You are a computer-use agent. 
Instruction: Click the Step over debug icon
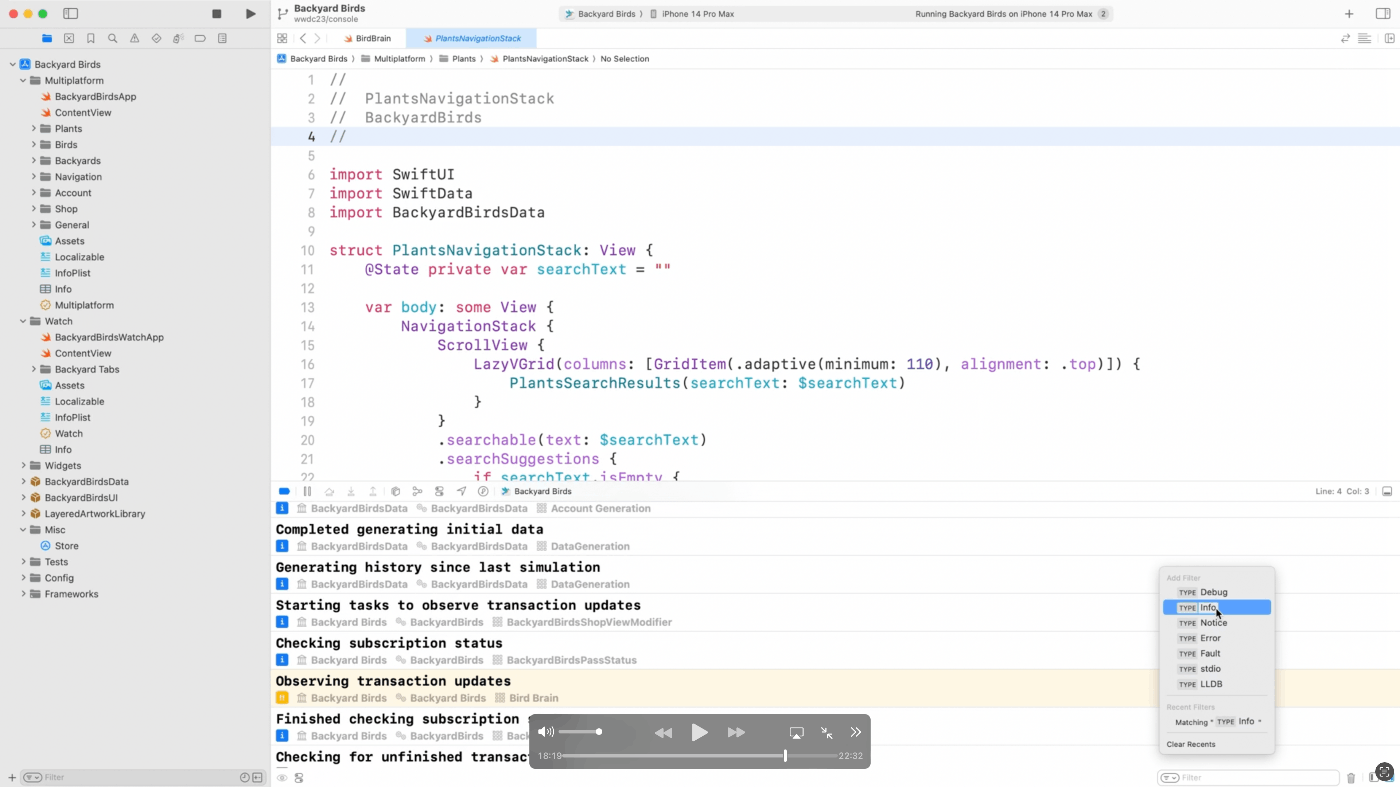(329, 491)
